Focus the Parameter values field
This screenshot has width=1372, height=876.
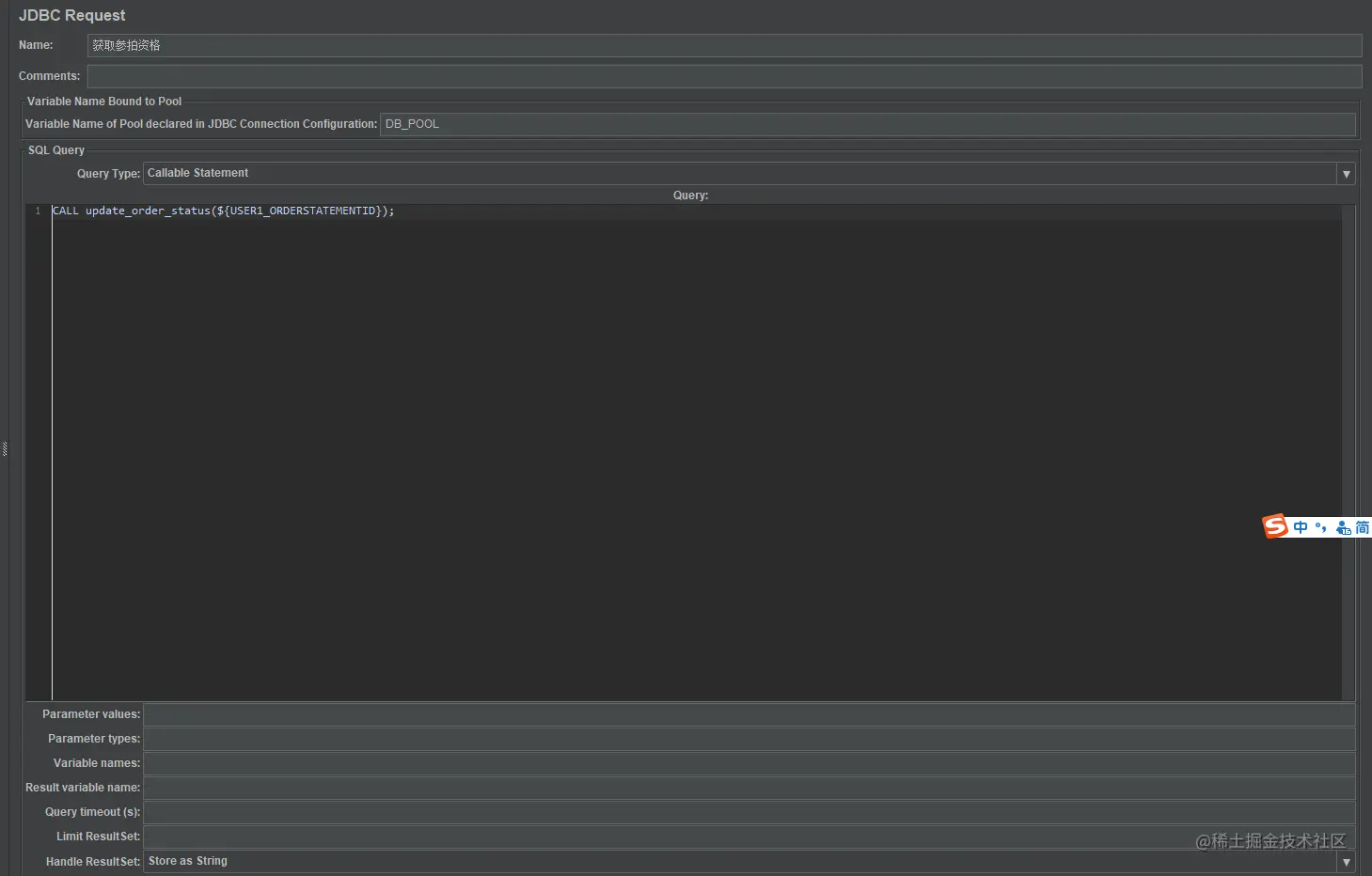click(x=749, y=714)
